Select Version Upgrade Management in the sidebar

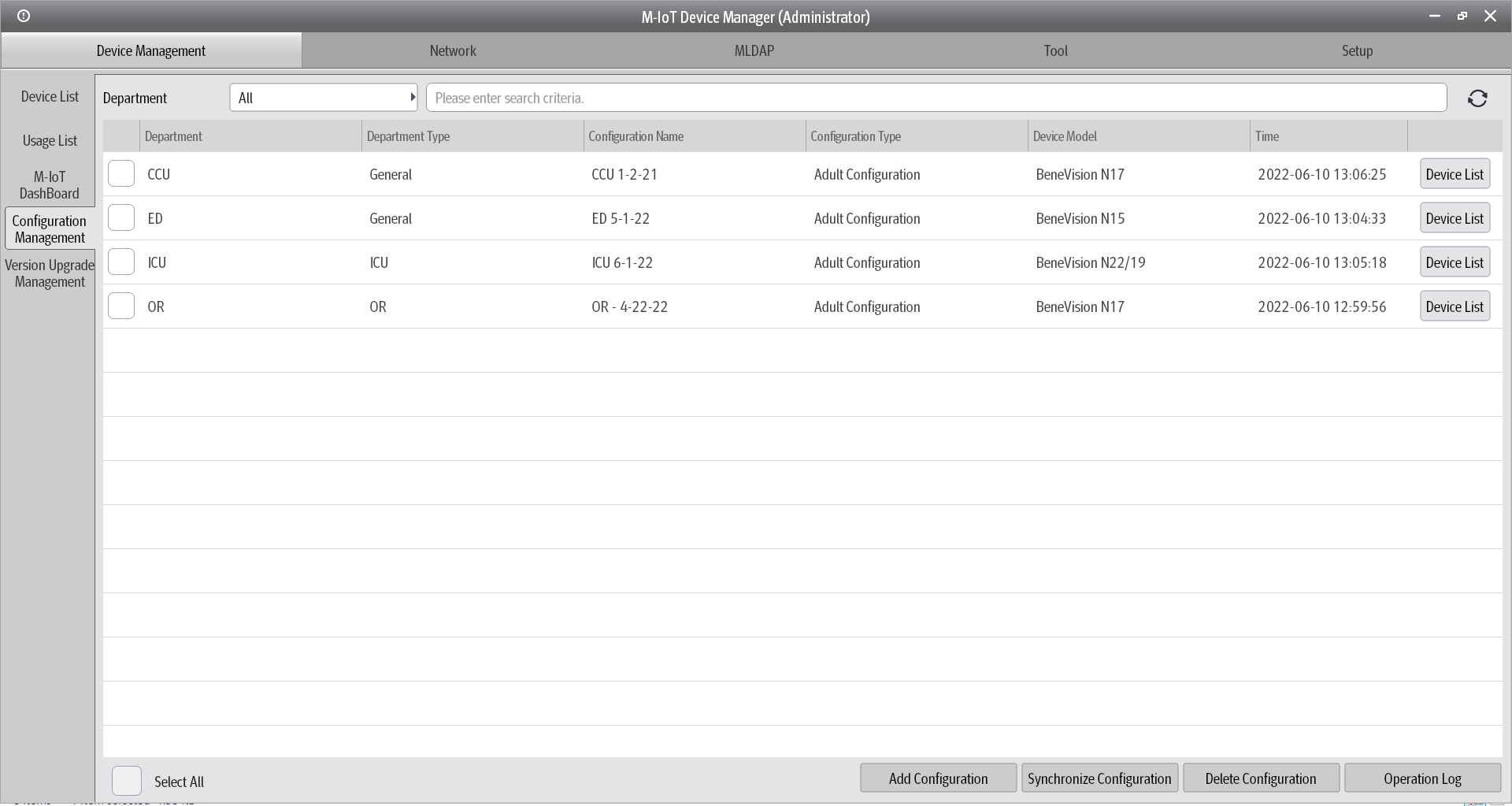coord(50,273)
